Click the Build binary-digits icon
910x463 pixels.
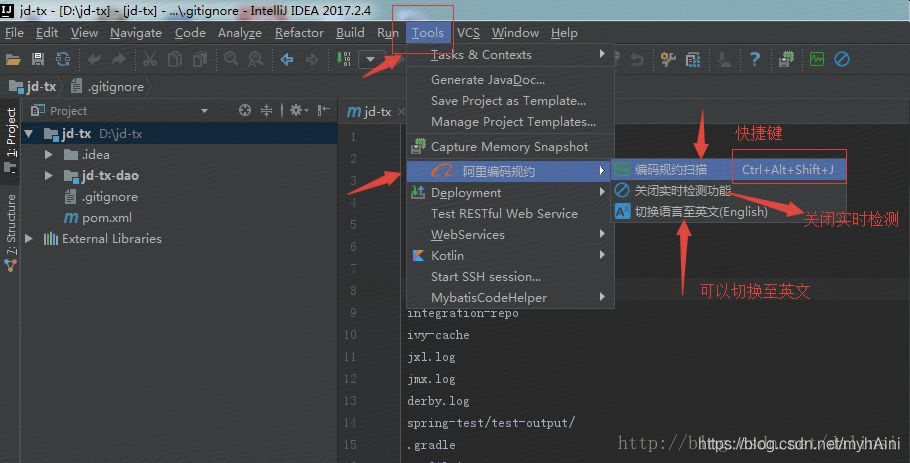tap(344, 59)
